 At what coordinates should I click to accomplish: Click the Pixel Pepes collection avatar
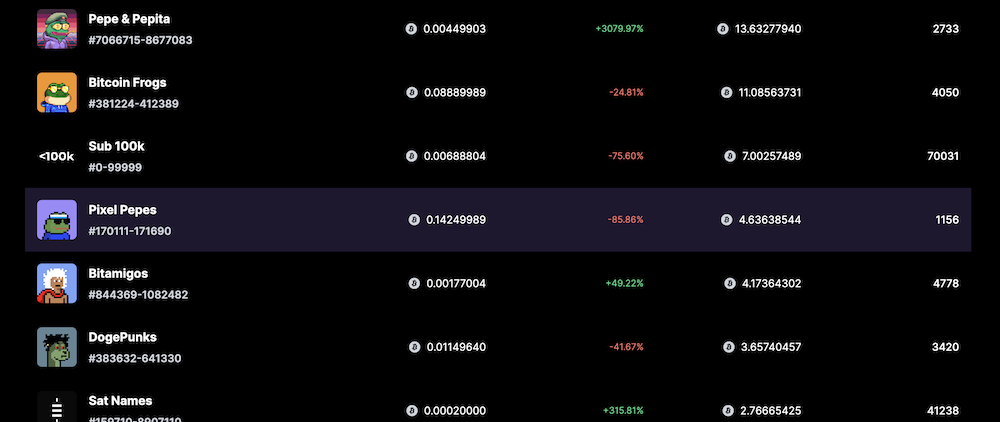57,220
